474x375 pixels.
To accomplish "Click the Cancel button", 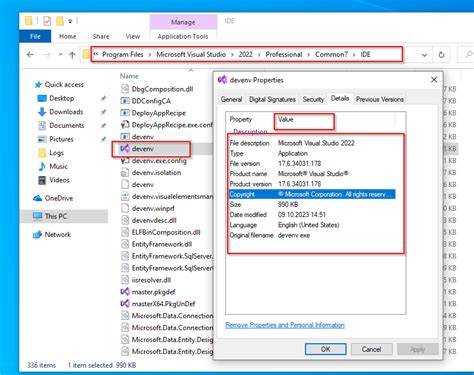I will [371, 349].
